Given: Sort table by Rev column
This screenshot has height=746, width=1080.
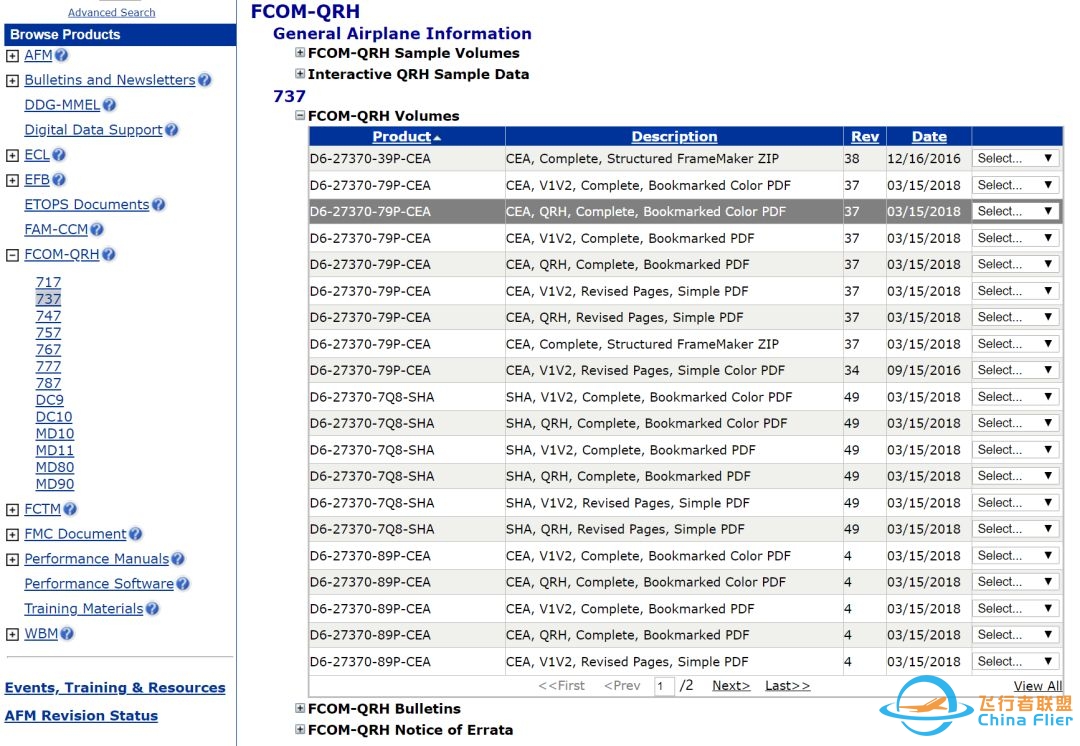Looking at the screenshot, I should (x=865, y=136).
